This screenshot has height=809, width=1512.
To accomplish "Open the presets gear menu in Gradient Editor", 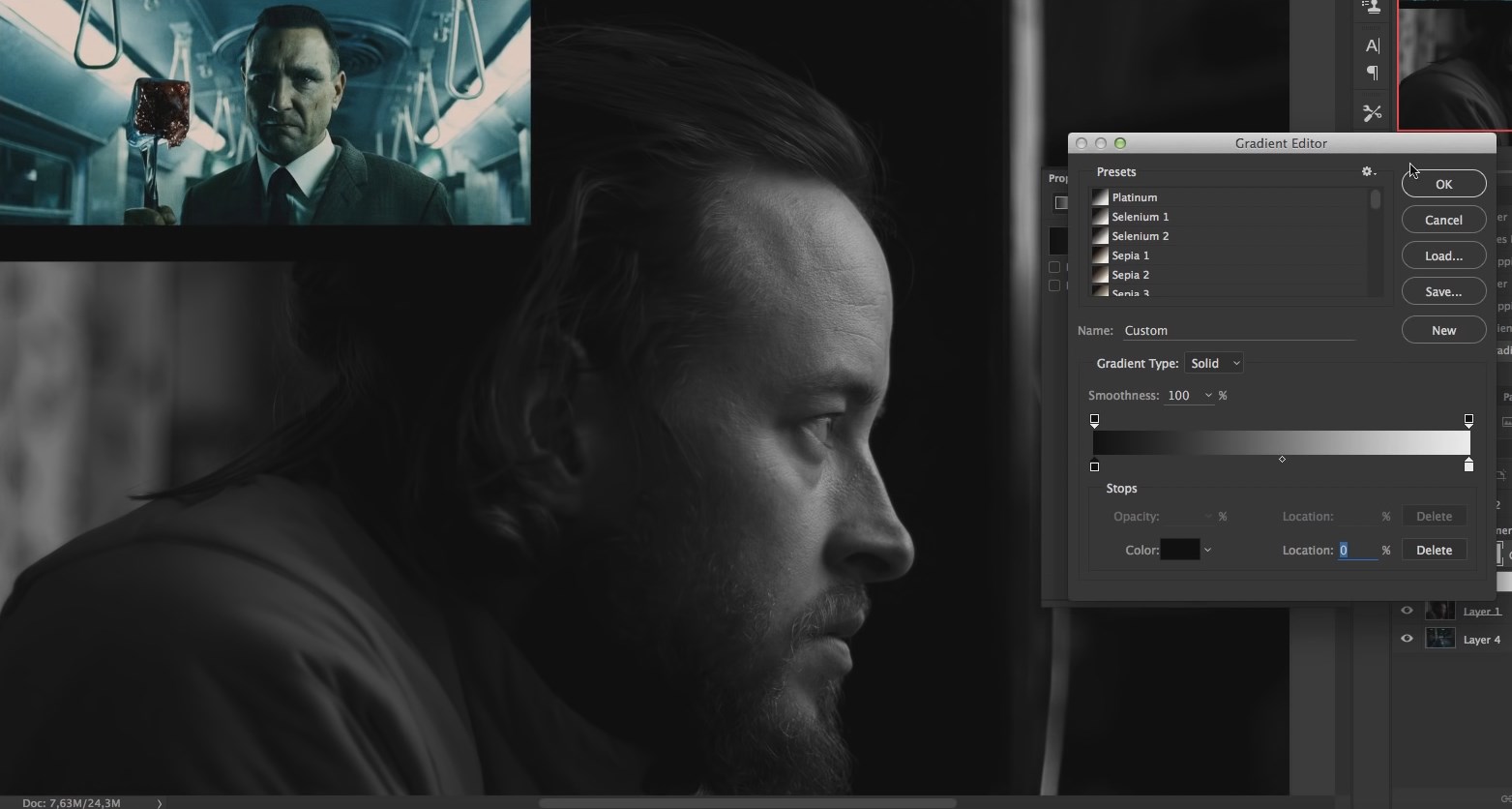I will click(x=1368, y=171).
